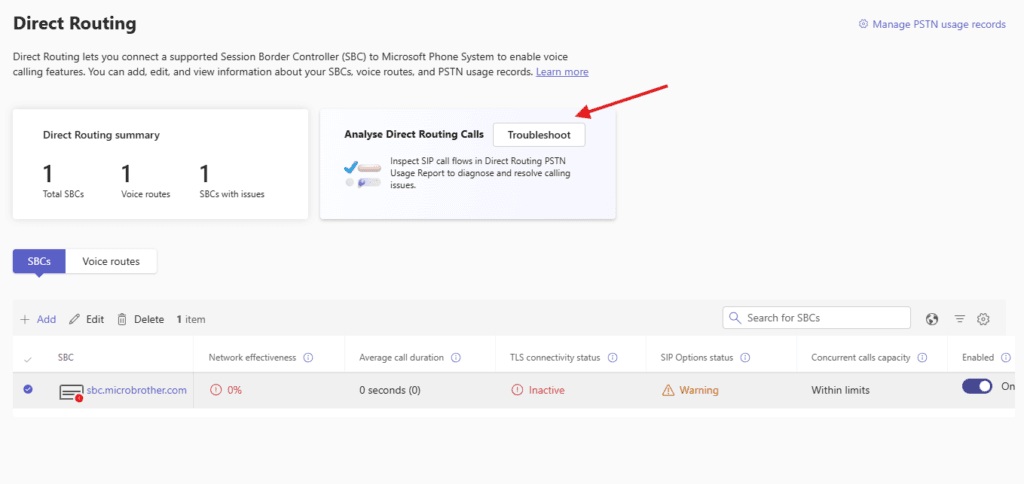Viewport: 1024px width, 484px height.
Task: Uncheck the sbc.microbrother.com row checkbox
Action: tap(28, 389)
